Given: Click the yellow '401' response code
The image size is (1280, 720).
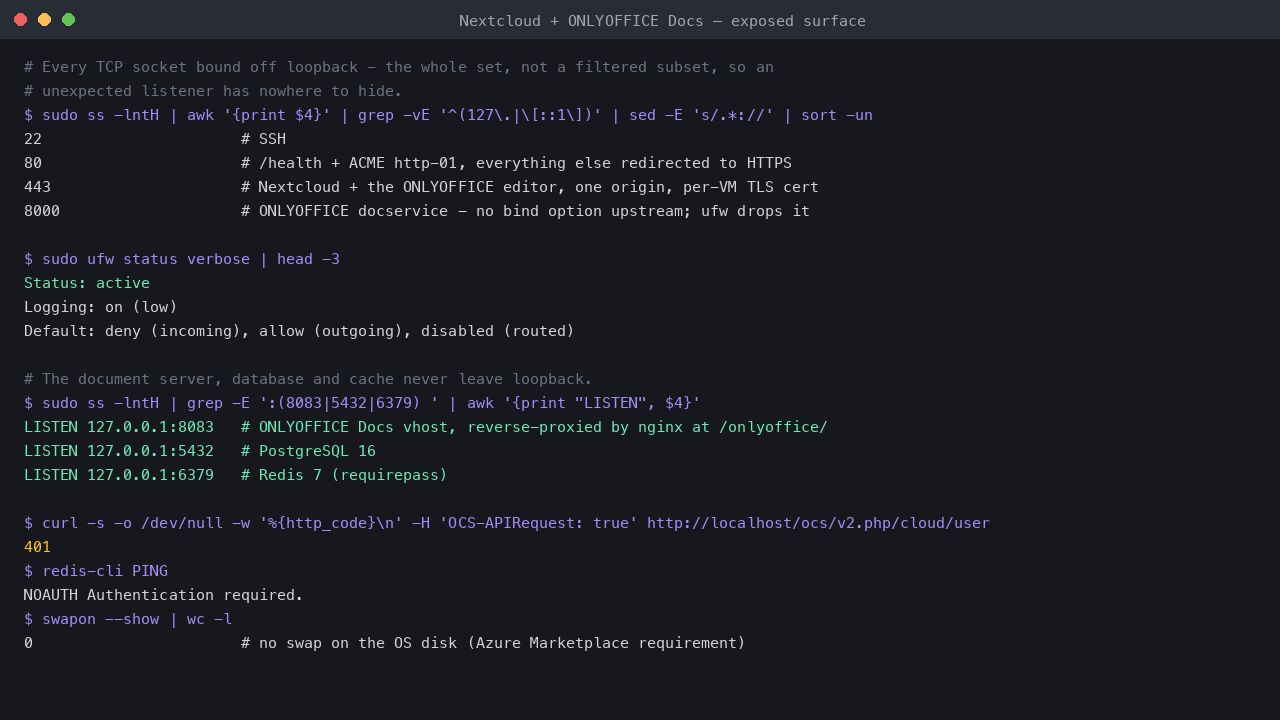Looking at the screenshot, I should (x=37, y=547).
